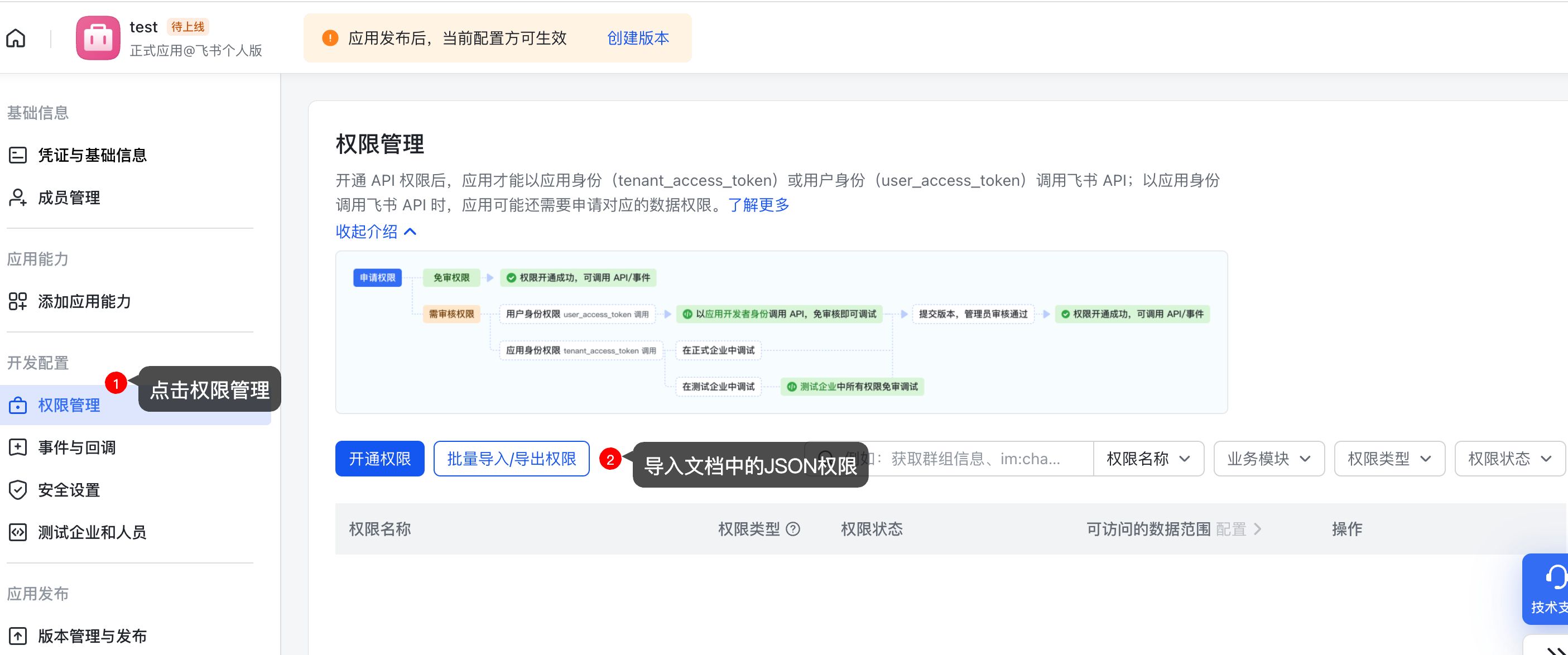Click the headset technical support icon
1568x655 pixels.
1556,577
